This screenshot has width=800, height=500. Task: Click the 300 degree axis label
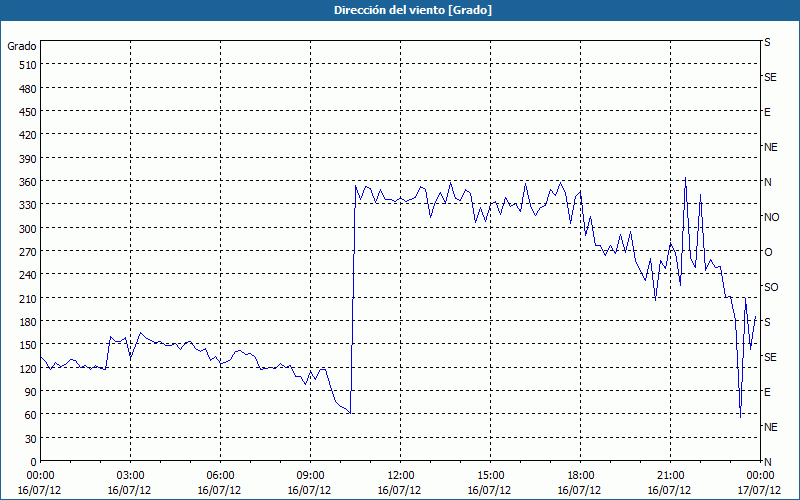click(29, 229)
